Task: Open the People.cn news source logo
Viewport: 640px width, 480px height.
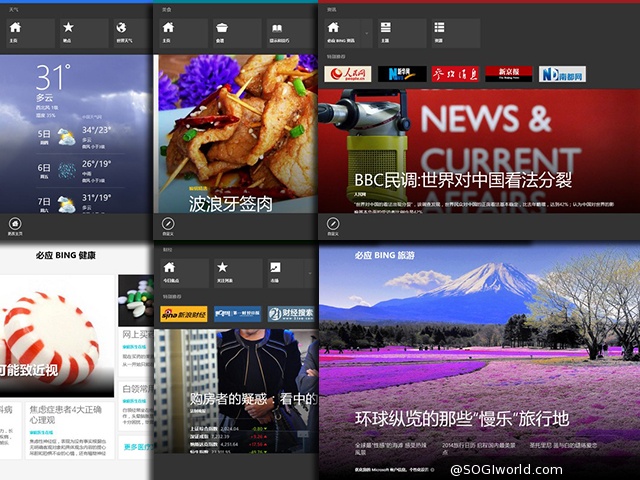Action: tap(348, 74)
